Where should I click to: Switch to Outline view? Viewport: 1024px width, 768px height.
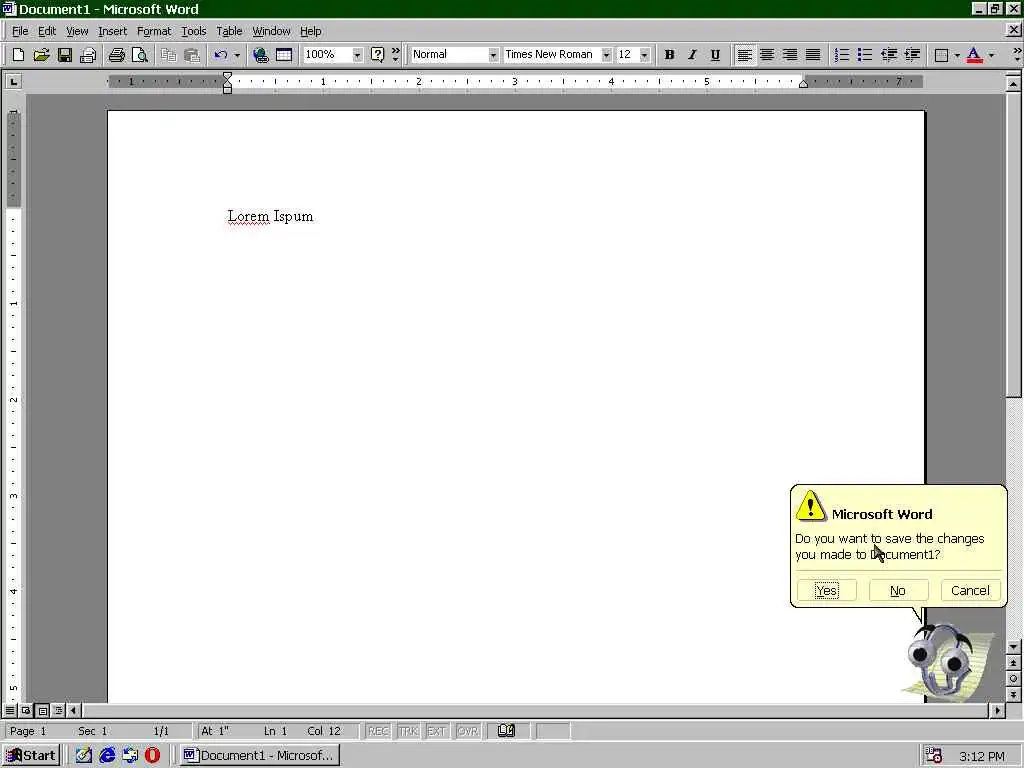click(x=58, y=710)
